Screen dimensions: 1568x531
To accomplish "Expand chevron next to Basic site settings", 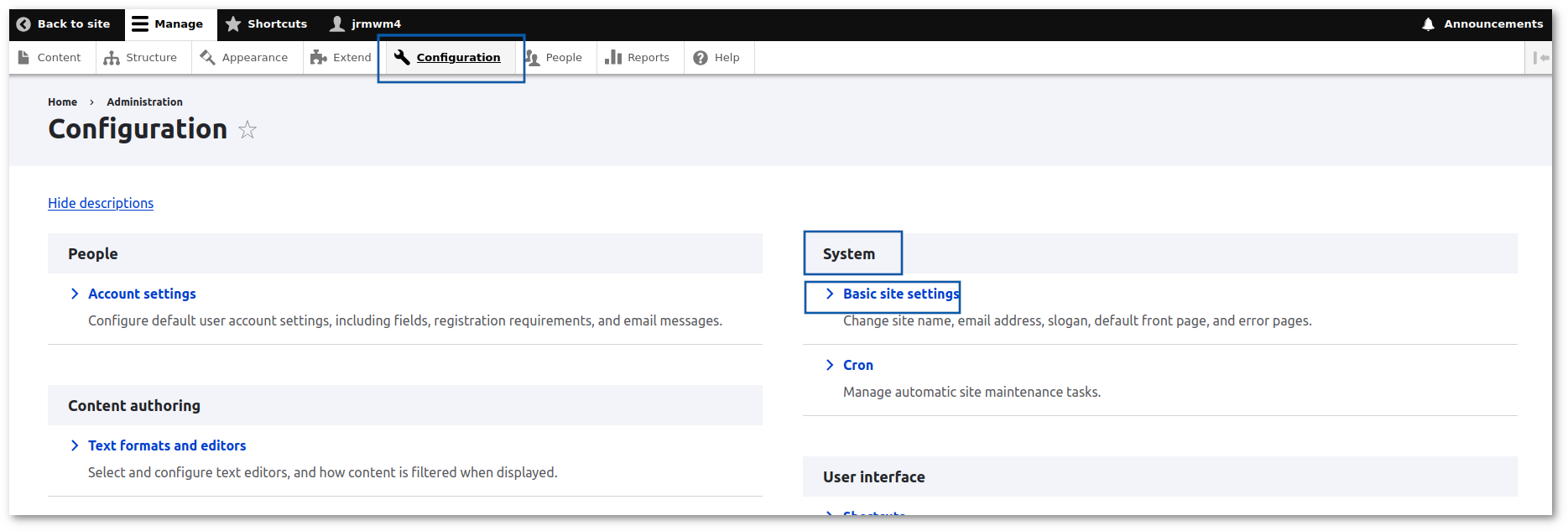I will coord(830,294).
